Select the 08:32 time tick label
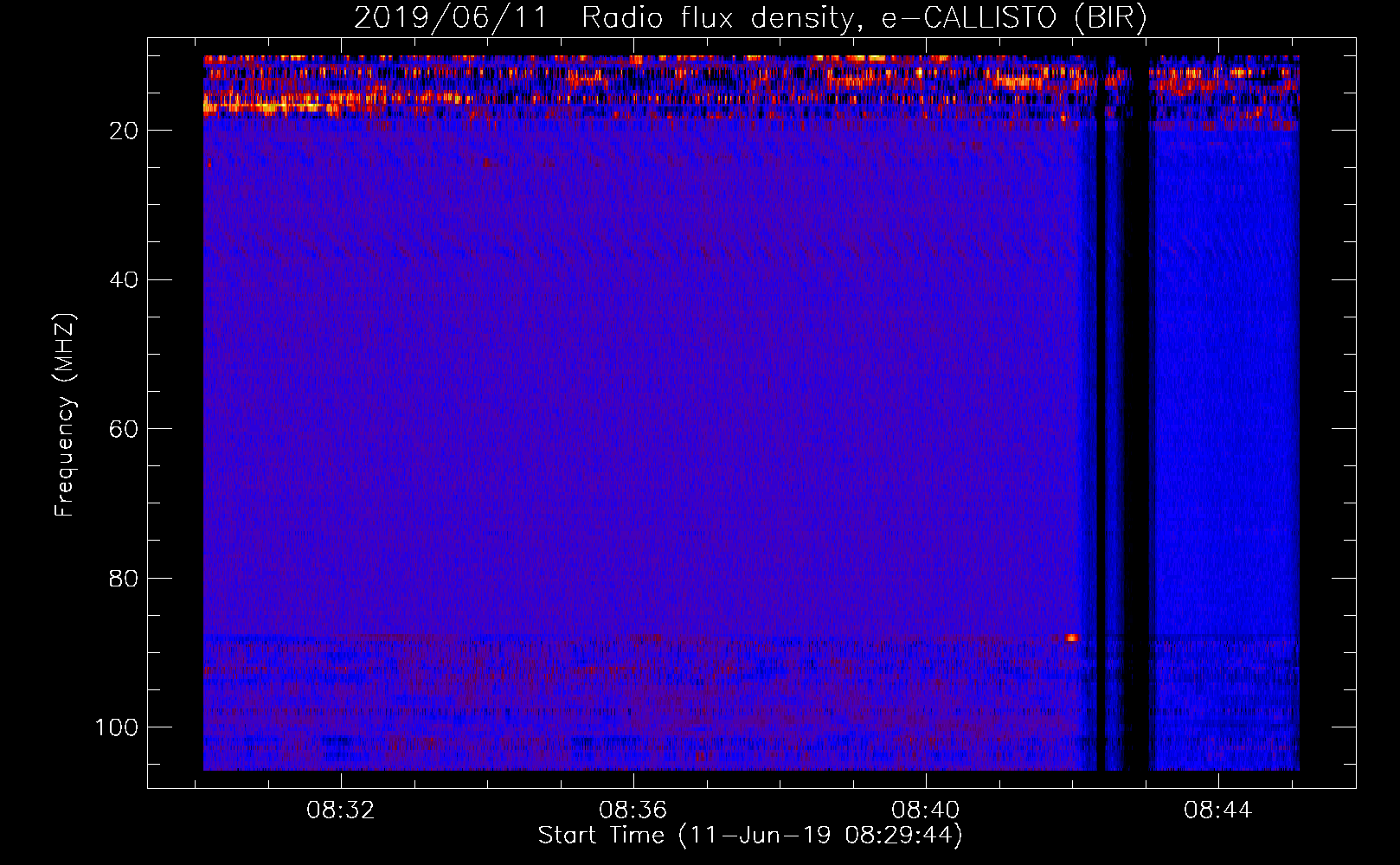The width and height of the screenshot is (1400, 865). click(x=341, y=811)
